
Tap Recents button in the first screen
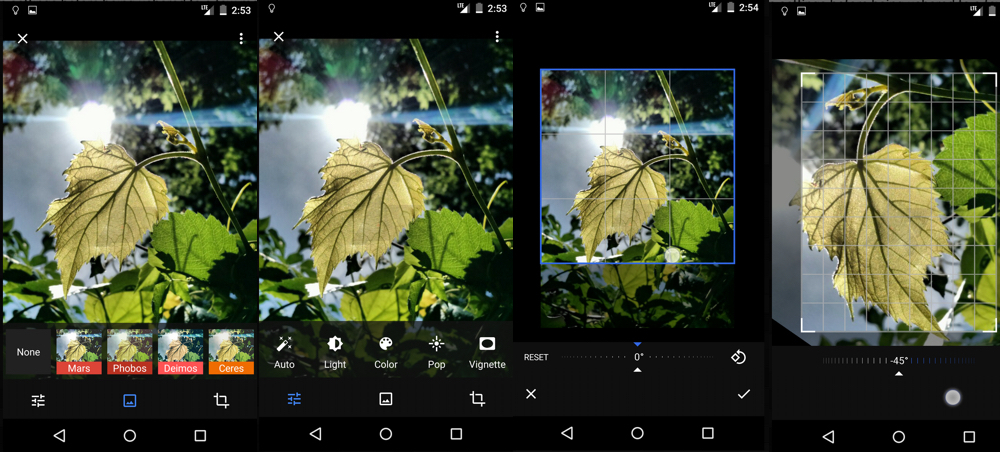200,435
